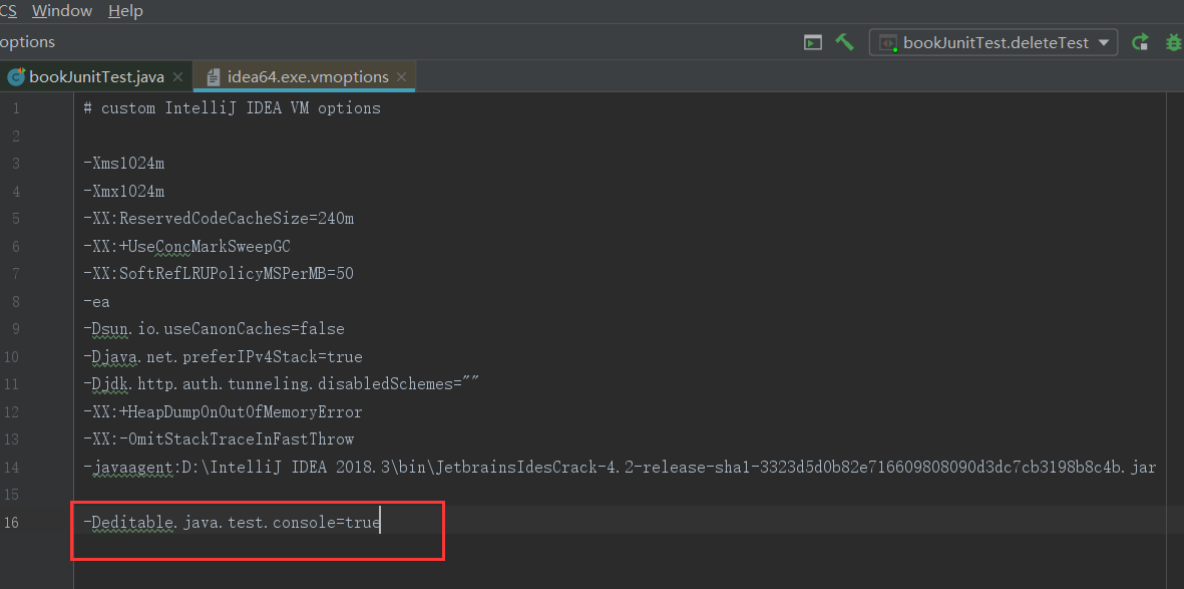Open bookJunitTest.deleteTest run configuration dropdown
Viewport: 1184px width, 589px height.
tap(993, 42)
